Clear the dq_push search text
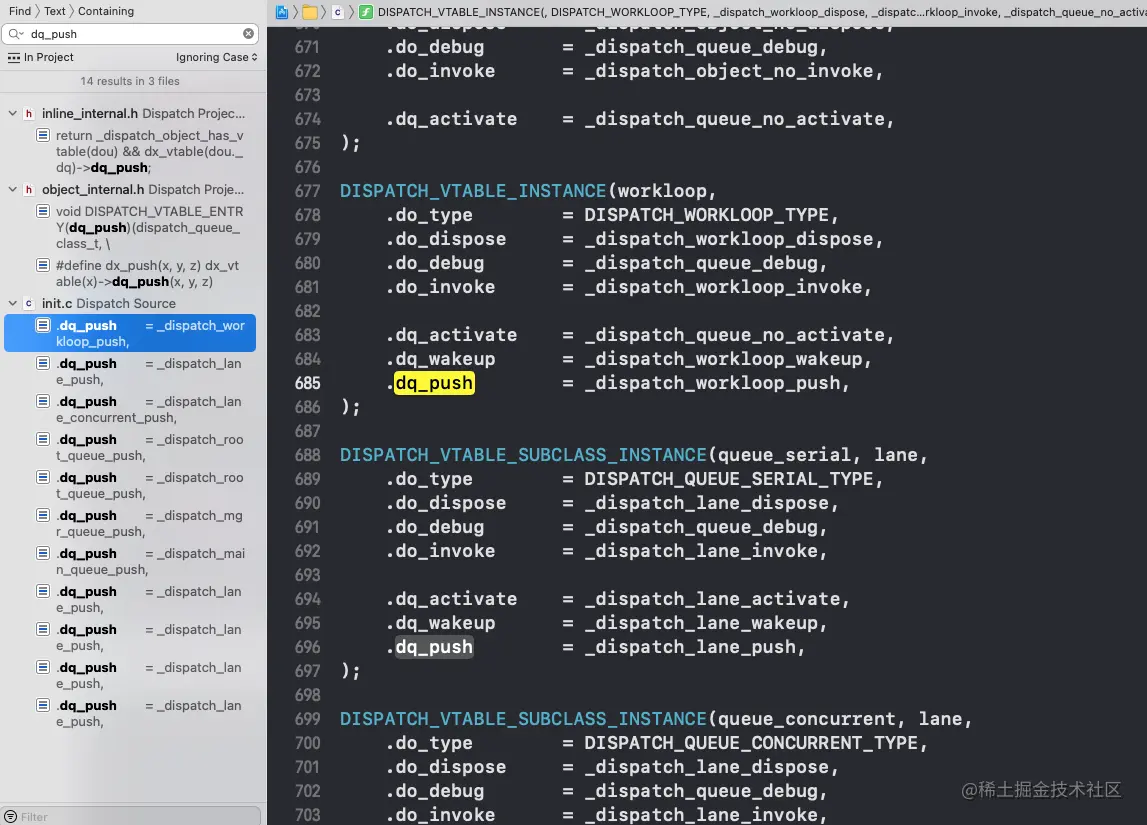 click(x=249, y=34)
